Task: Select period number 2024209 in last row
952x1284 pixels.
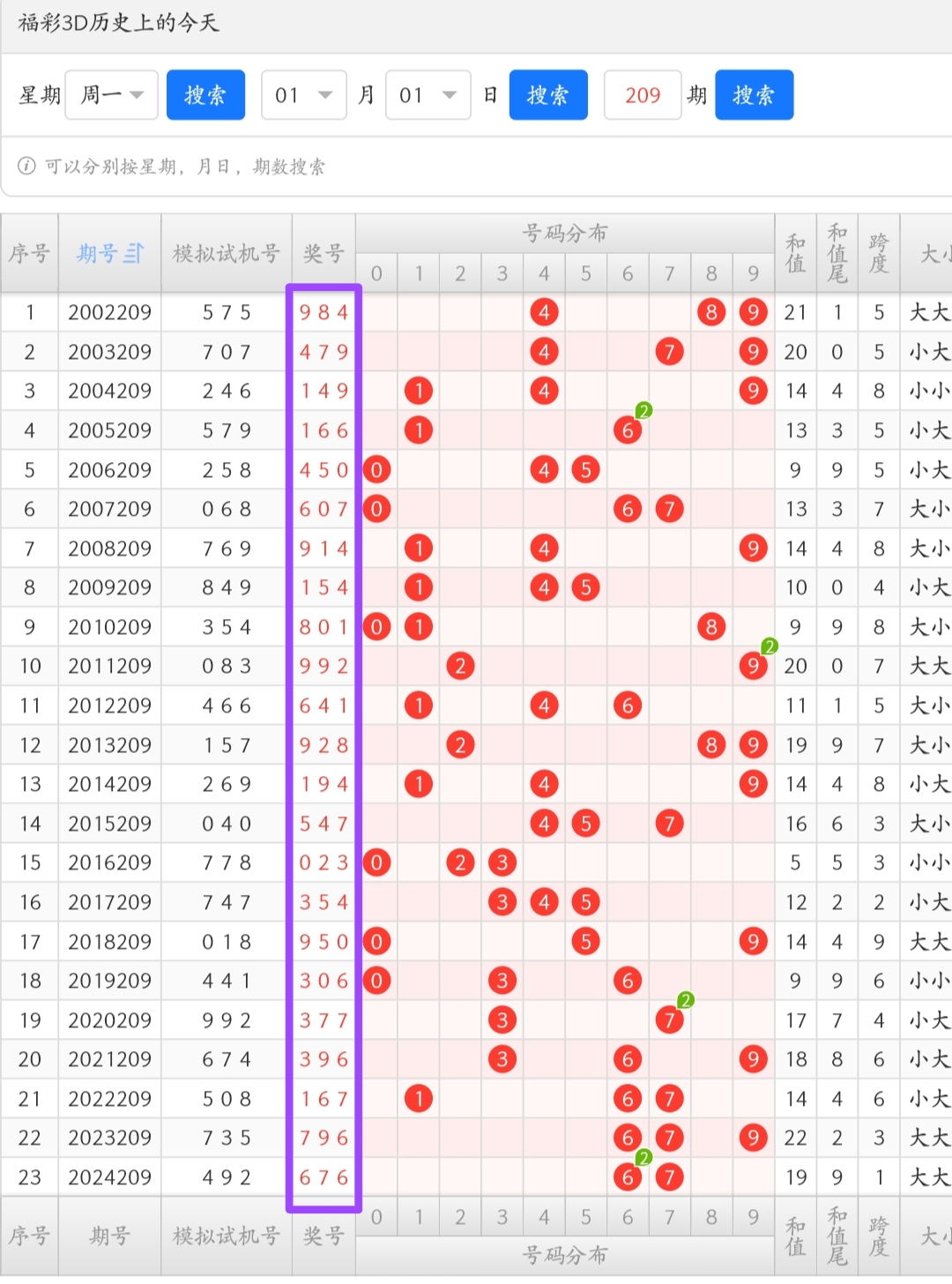Action: pyautogui.click(x=109, y=1177)
